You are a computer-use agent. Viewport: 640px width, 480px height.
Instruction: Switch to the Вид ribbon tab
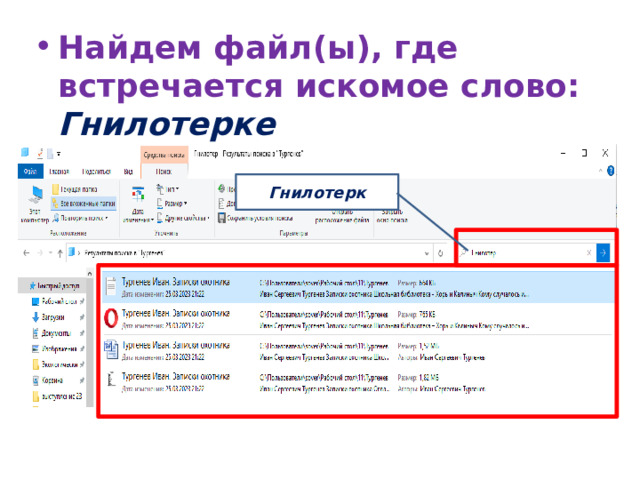(x=128, y=171)
